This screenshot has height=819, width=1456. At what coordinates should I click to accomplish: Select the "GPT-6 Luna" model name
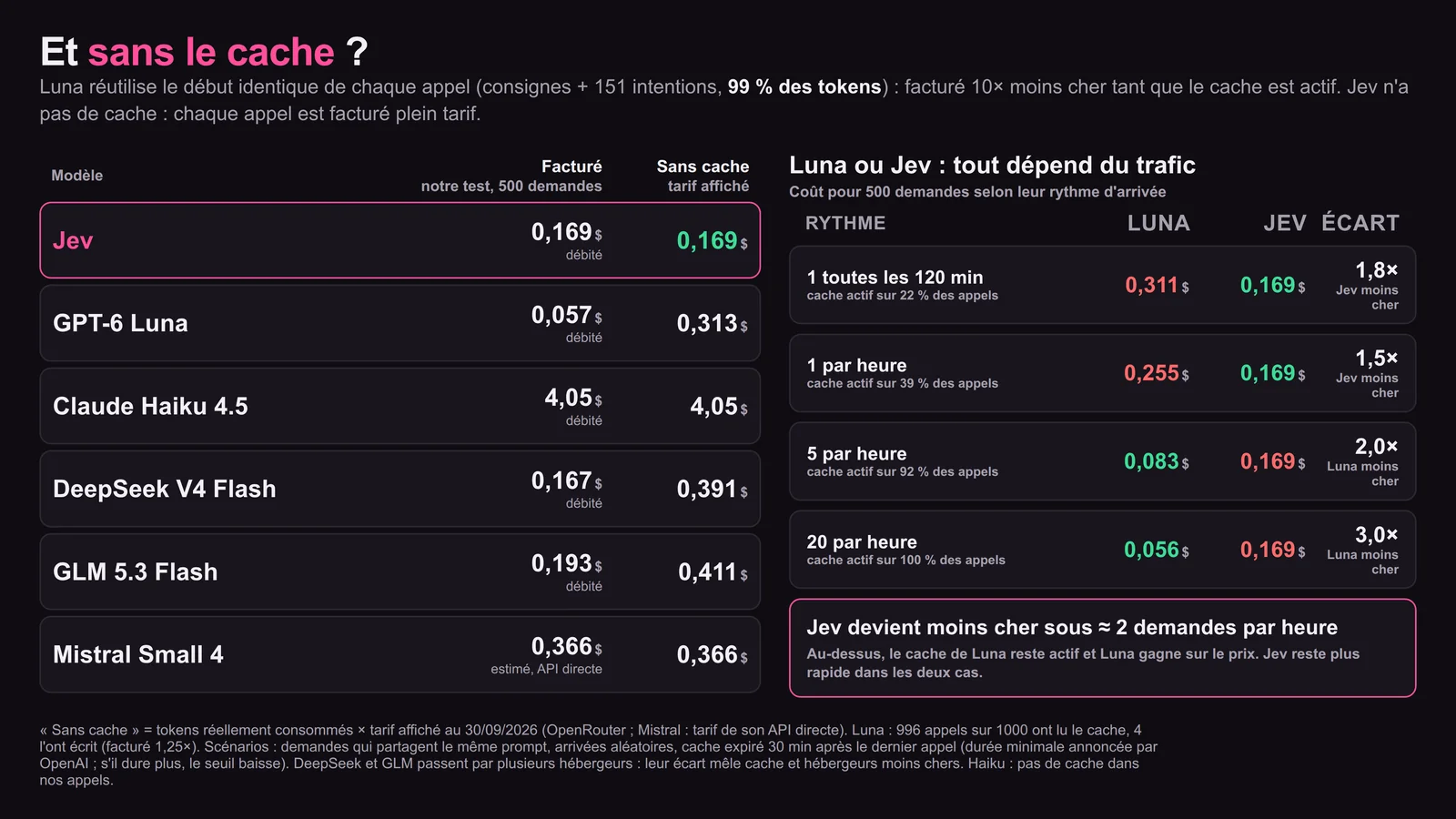coord(120,323)
